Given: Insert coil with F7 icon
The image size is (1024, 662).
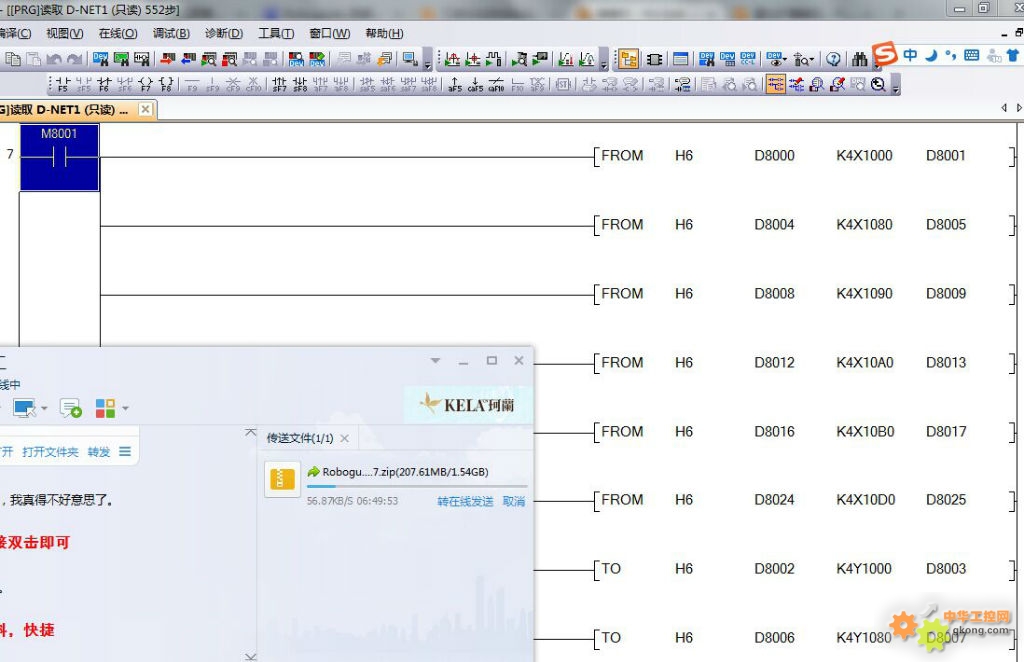Looking at the screenshot, I should [x=145, y=84].
